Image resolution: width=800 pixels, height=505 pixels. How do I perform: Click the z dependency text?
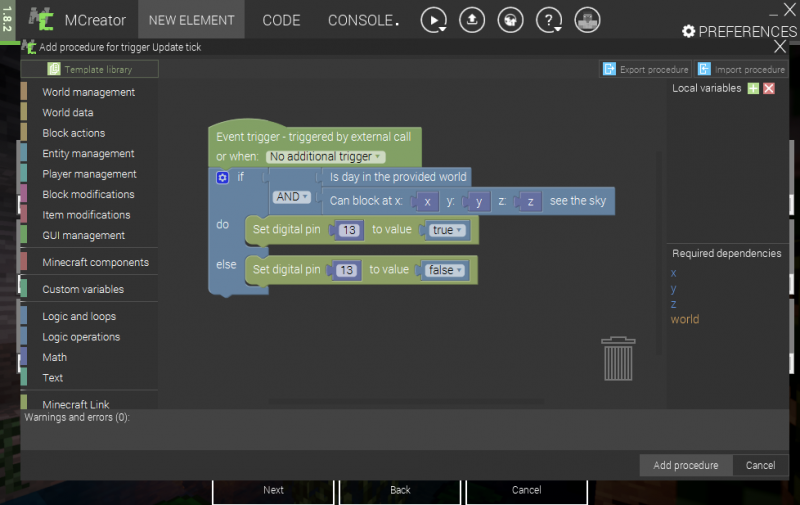click(673, 304)
